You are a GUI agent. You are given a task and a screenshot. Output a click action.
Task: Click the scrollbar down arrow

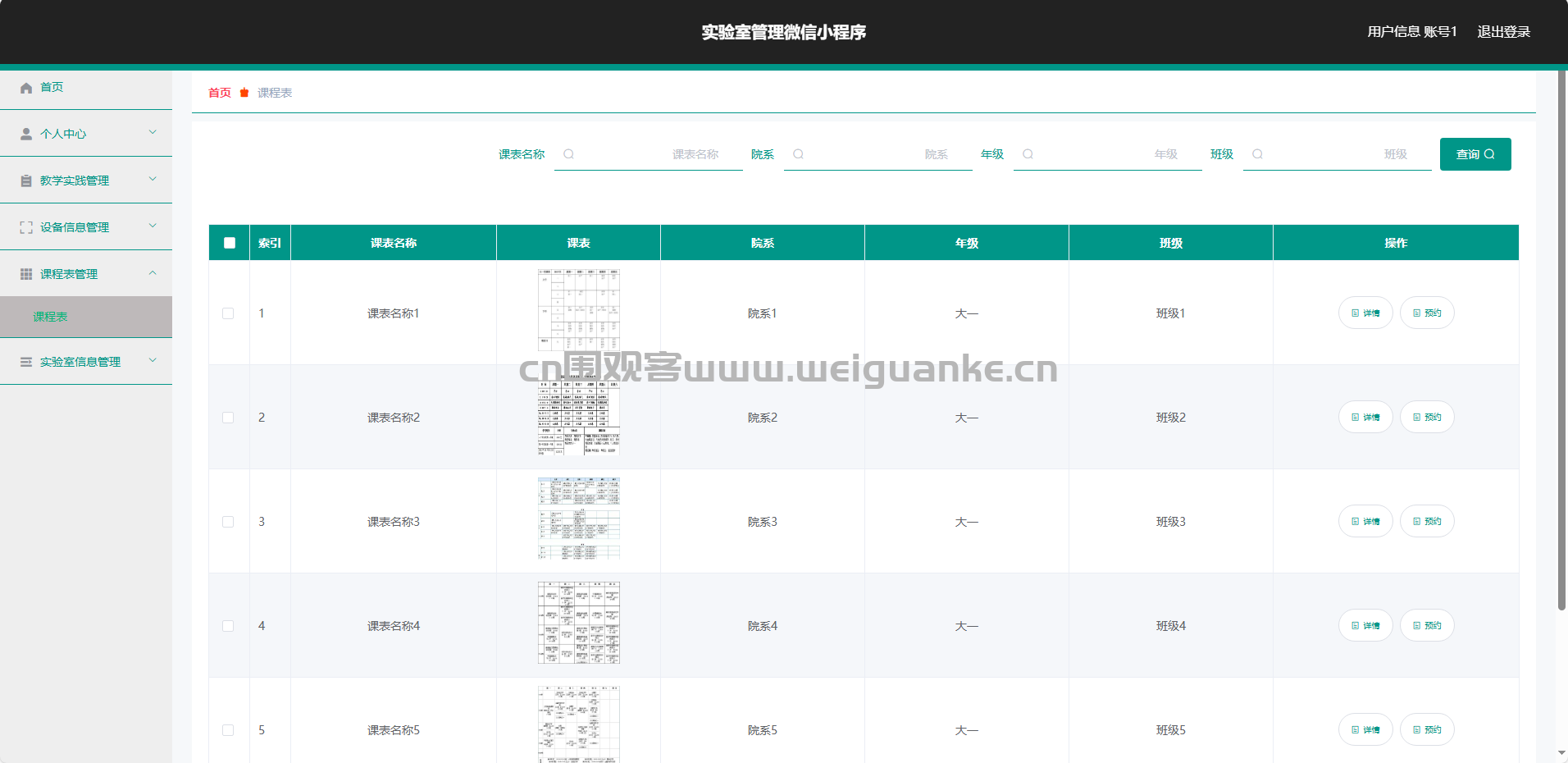click(x=1561, y=753)
